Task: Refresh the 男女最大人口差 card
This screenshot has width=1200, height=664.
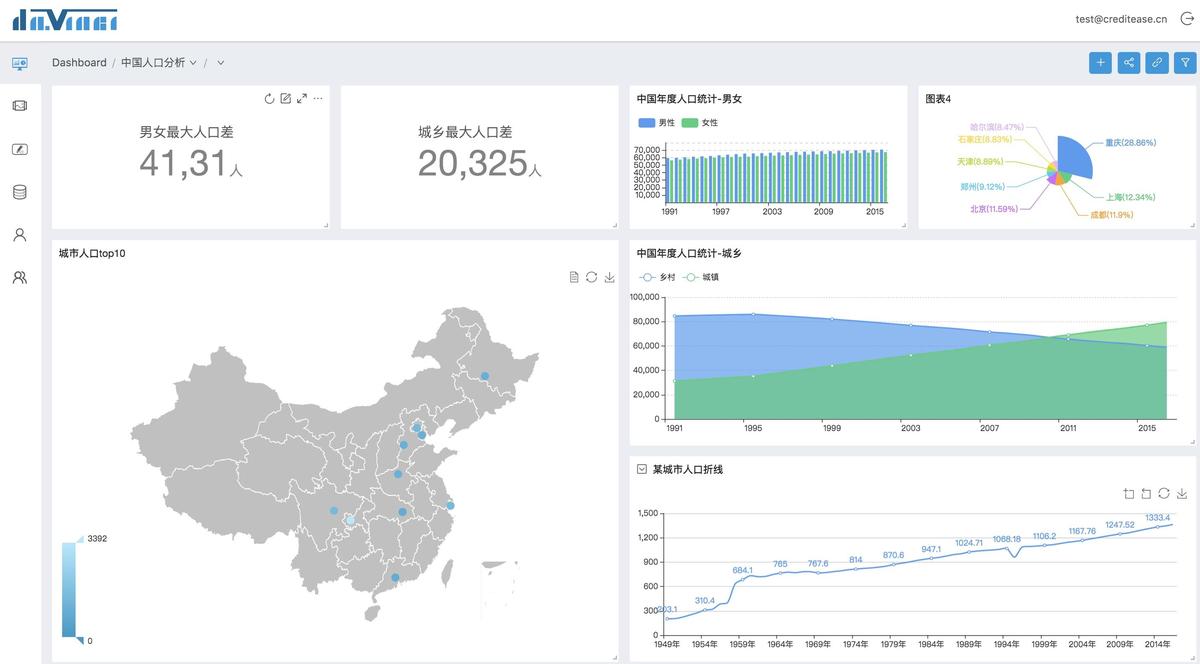Action: [x=269, y=98]
